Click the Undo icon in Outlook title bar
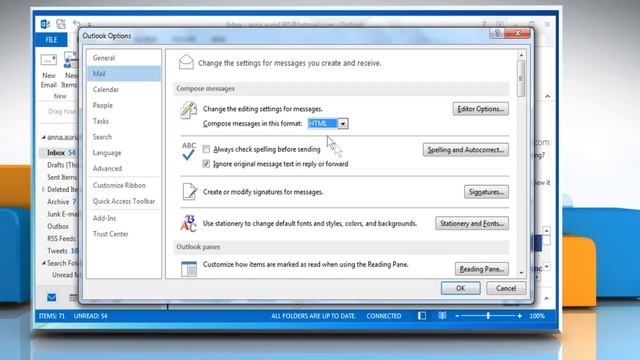This screenshot has height=360, width=640. coord(76,24)
